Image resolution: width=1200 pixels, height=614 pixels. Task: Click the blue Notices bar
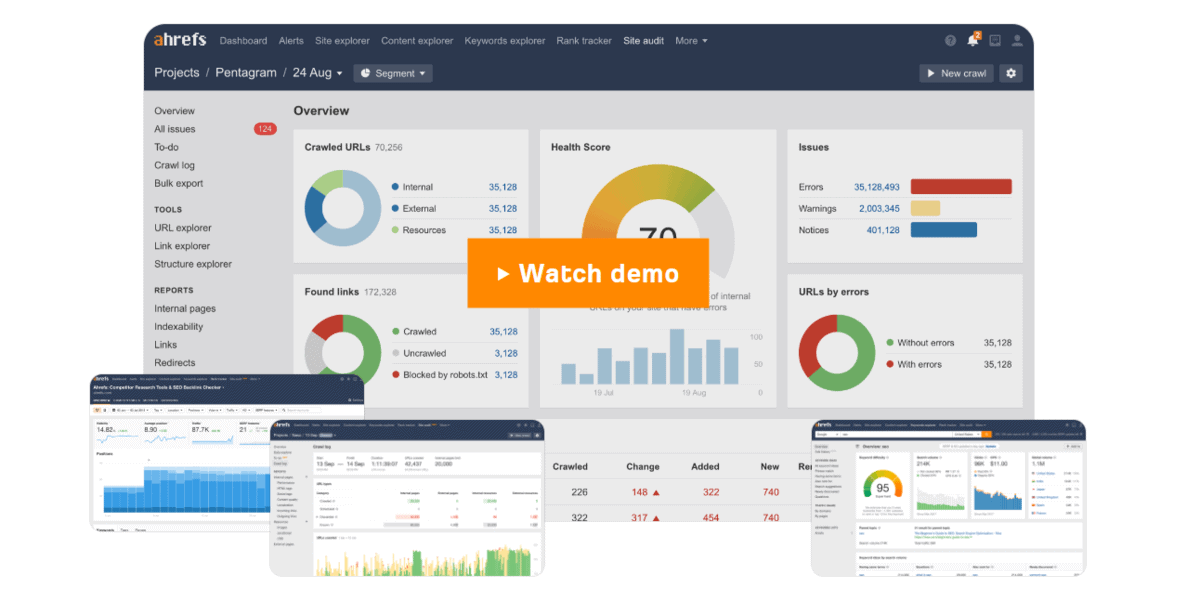point(944,230)
